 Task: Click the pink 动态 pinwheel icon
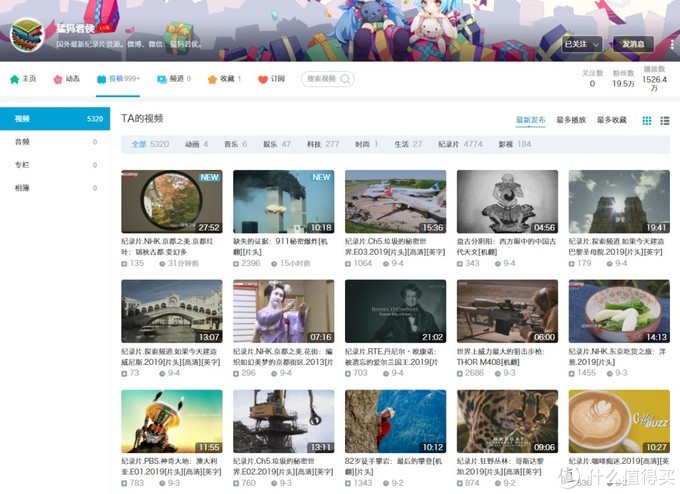[58, 79]
